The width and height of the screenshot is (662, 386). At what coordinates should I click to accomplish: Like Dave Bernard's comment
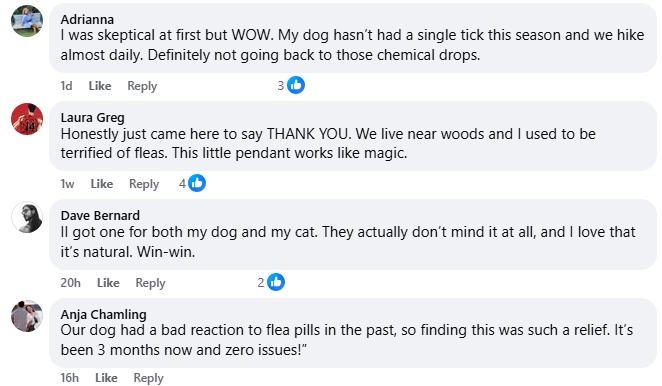point(108,283)
